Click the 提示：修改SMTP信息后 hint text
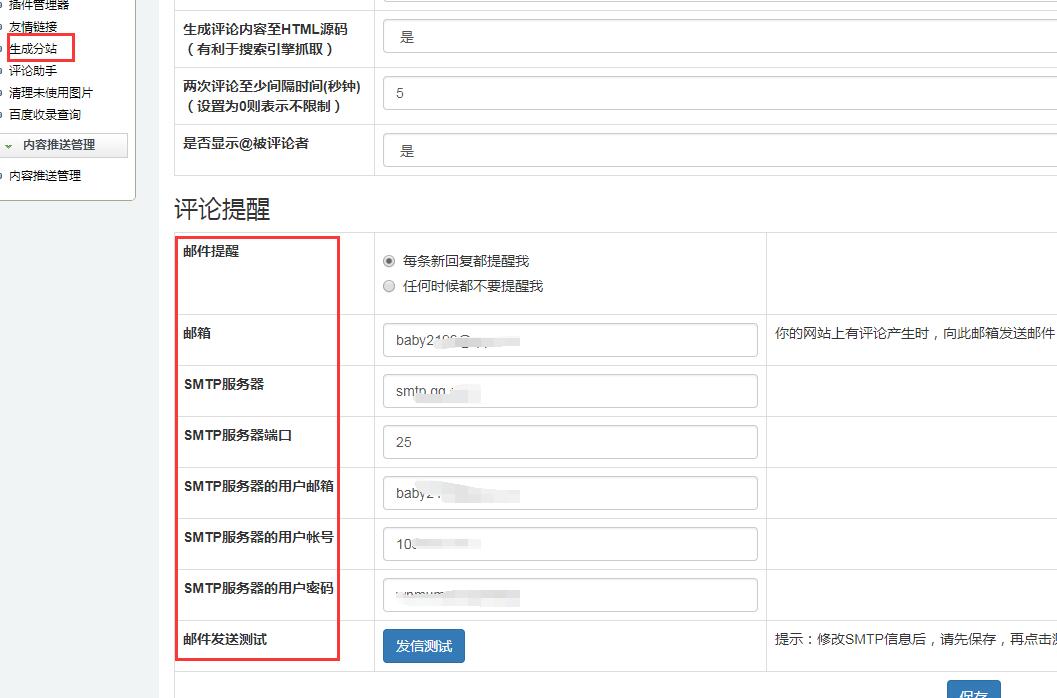1057x698 pixels. pos(915,639)
